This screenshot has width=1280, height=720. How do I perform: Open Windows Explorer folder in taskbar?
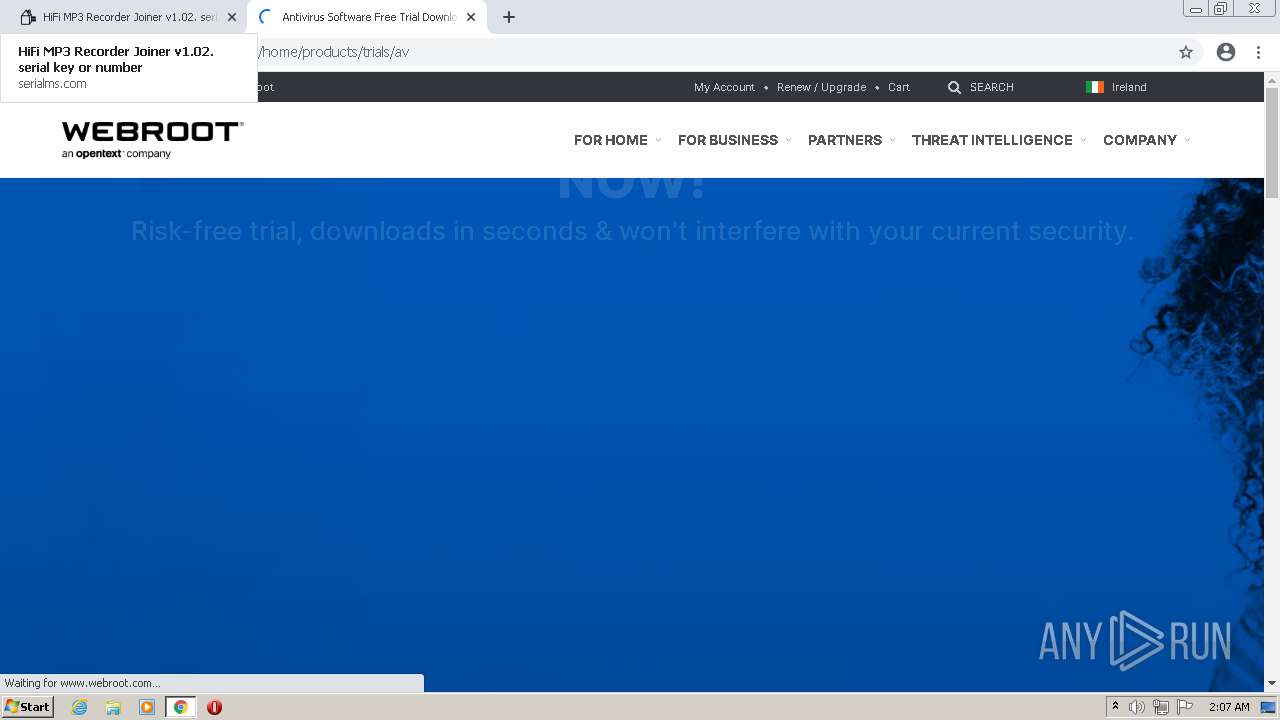coord(113,707)
